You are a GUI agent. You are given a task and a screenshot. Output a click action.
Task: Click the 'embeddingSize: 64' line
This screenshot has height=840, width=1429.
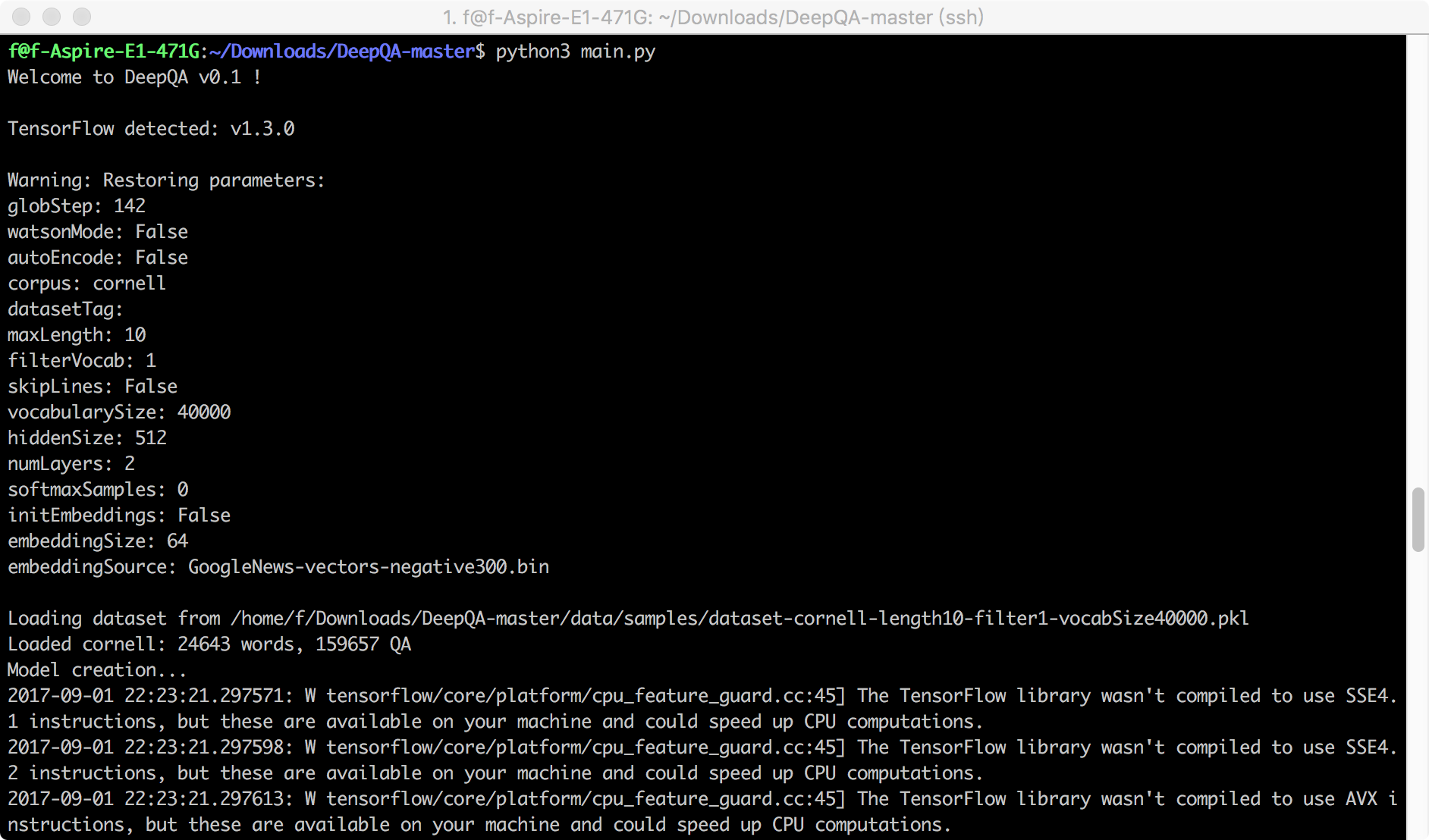(x=98, y=541)
